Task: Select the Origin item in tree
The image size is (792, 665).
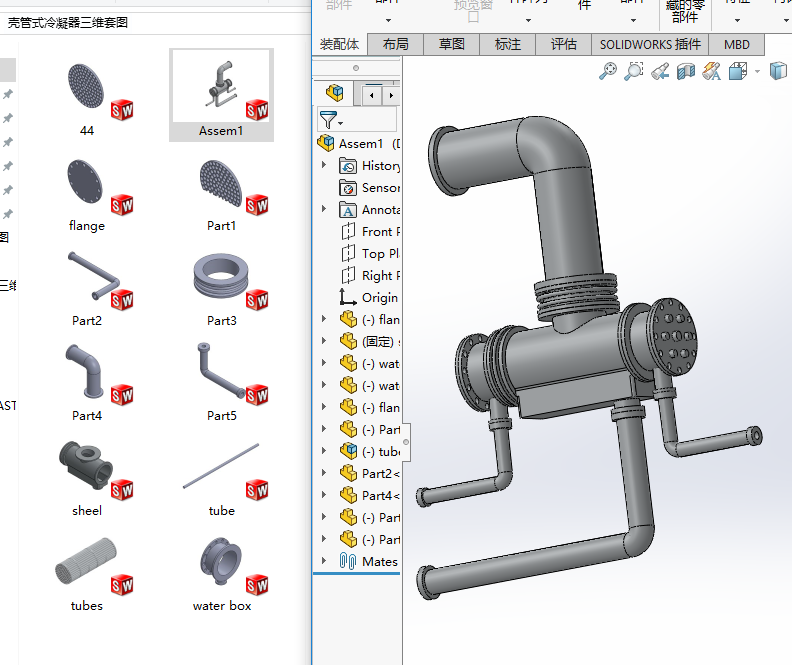Action: 378,297
